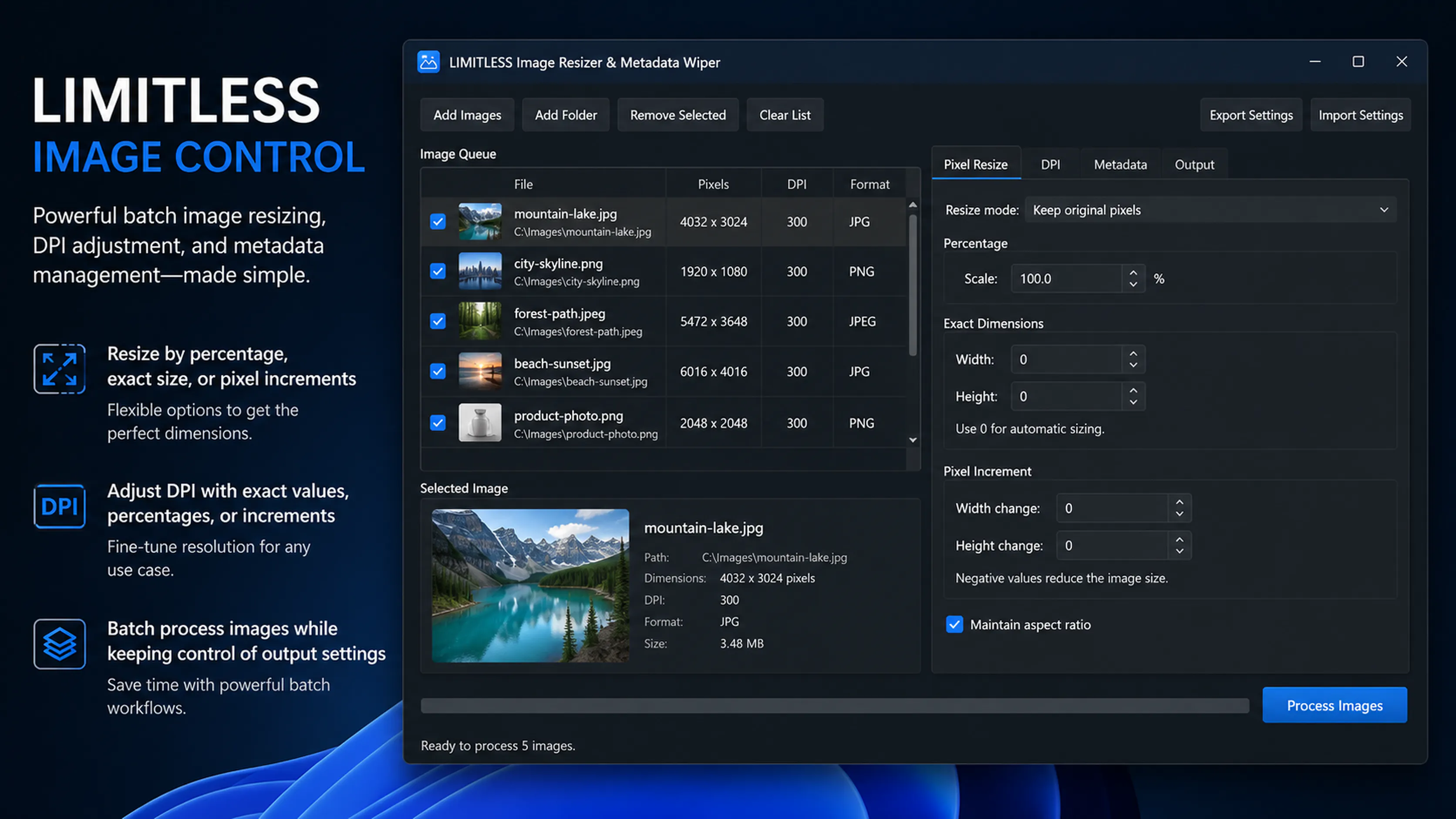1456x819 pixels.
Task: Decrease Height change with down arrow
Action: tap(1180, 552)
